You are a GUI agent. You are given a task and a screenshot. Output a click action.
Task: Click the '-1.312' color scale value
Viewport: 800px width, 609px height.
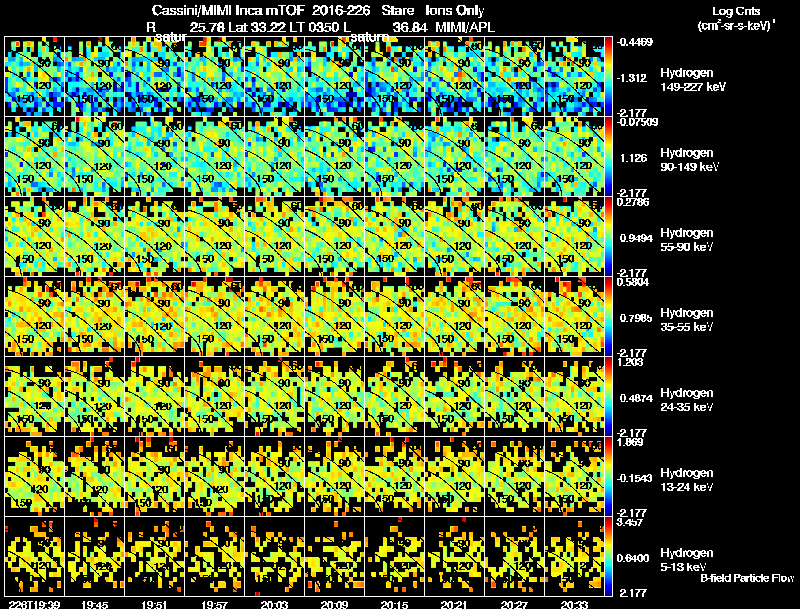click(x=632, y=78)
